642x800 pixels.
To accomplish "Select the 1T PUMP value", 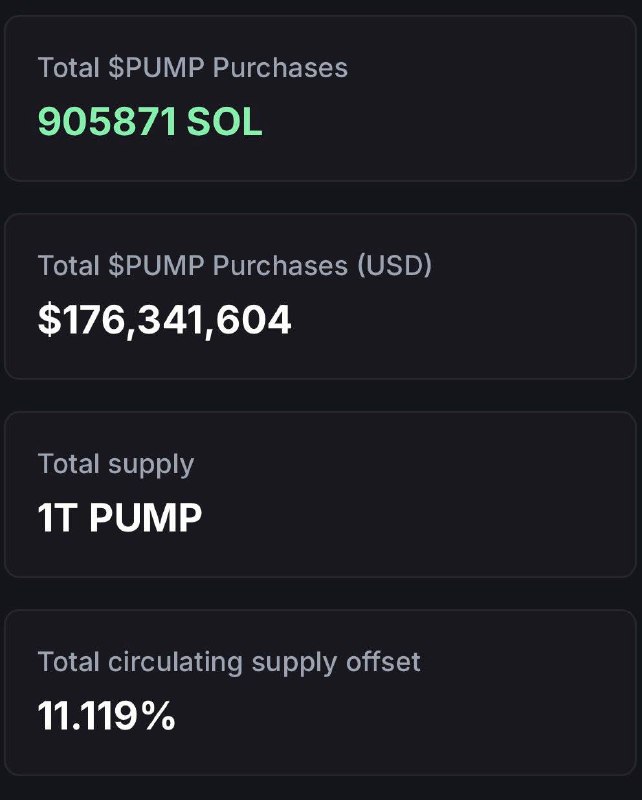I will pyautogui.click(x=120, y=518).
